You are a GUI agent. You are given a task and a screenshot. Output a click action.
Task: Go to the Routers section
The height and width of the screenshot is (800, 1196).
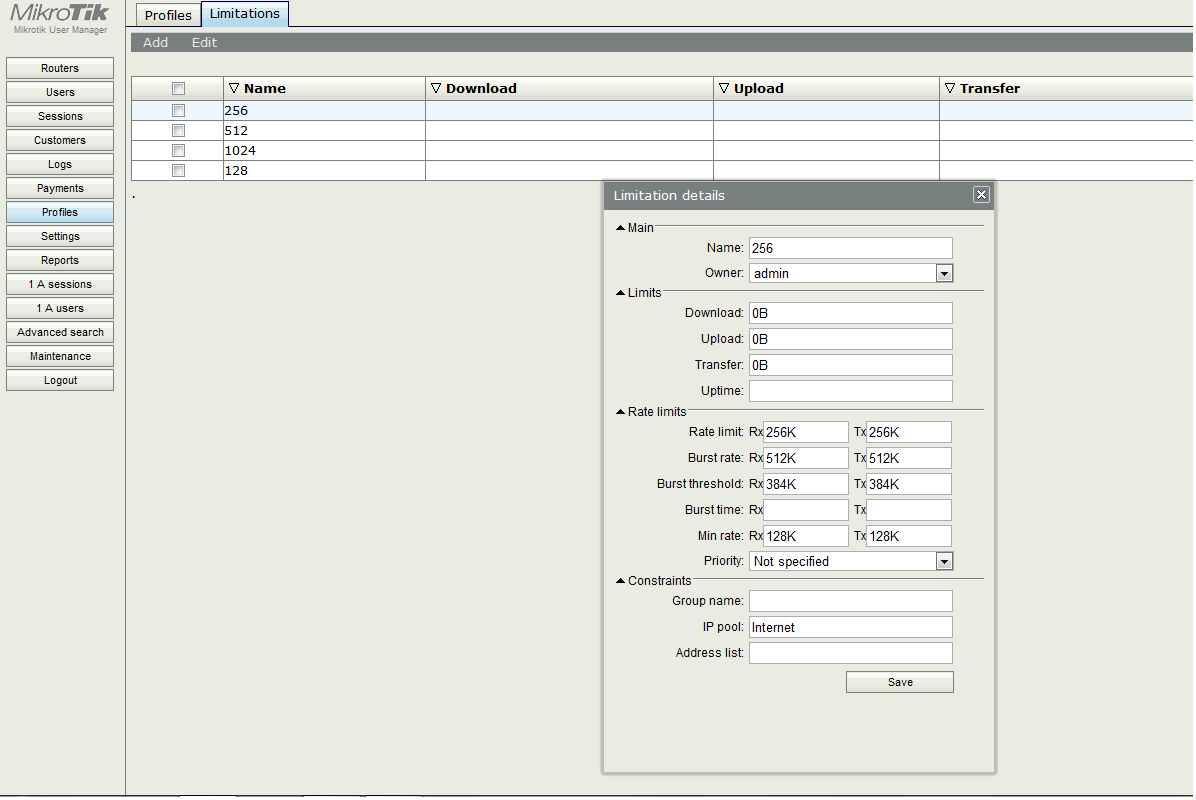coord(60,68)
